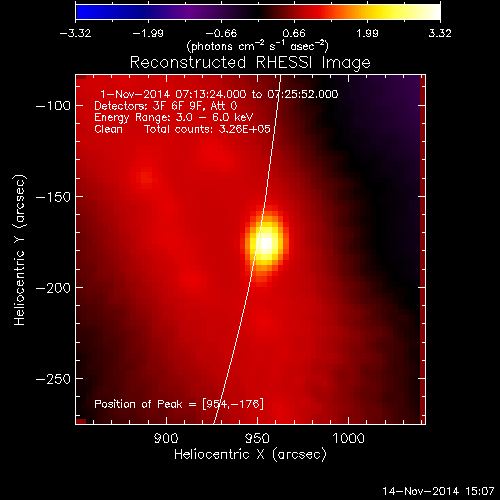The image size is (500, 500).
Task: Click the observation time range text line
Action: click(219, 94)
